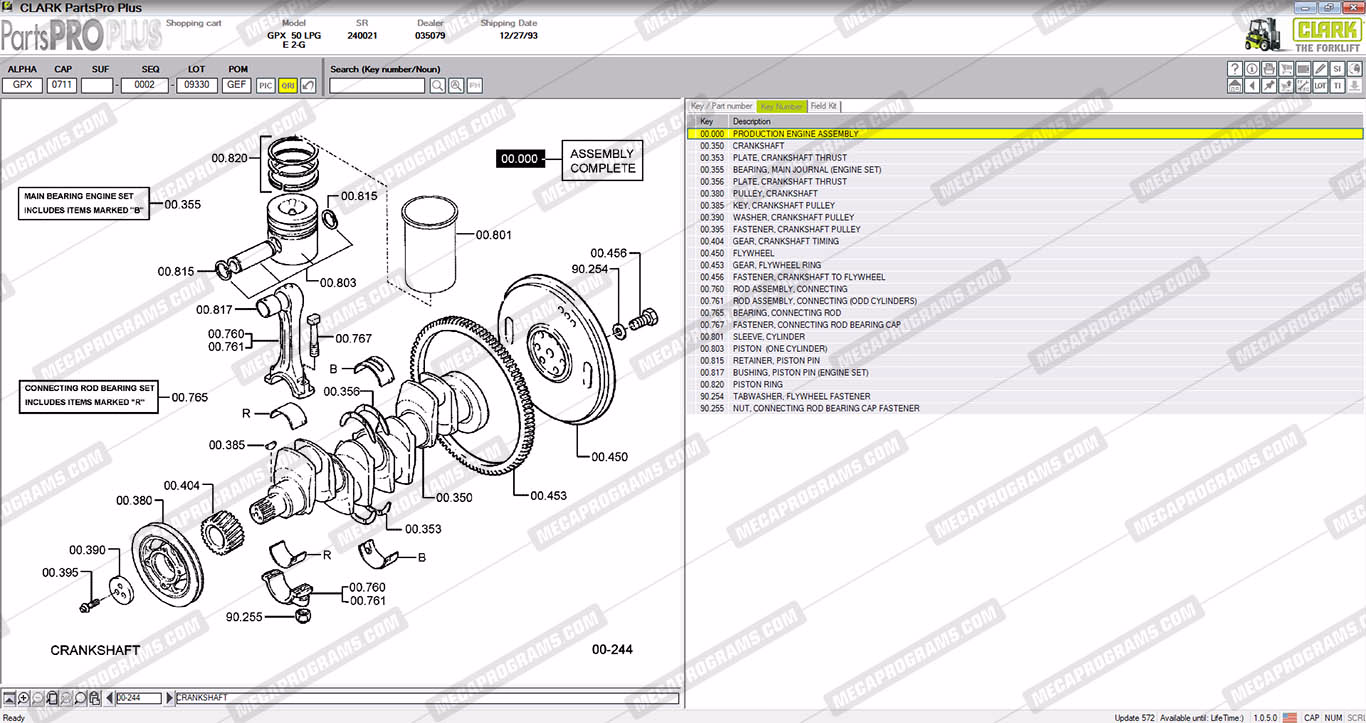Screen dimensions: 1366x723
Task: Click the page number field 00-244
Action: 139,698
